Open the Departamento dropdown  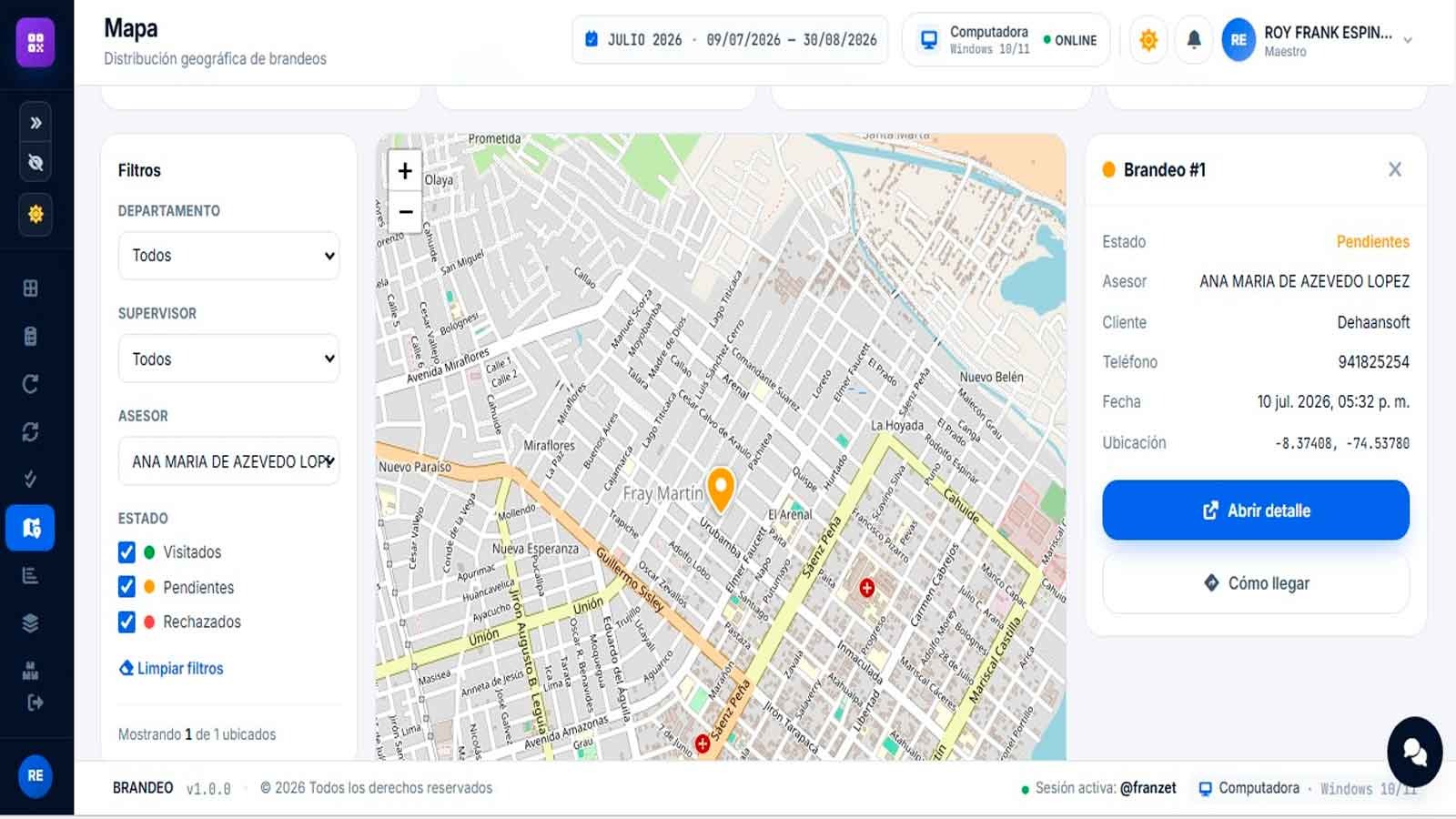point(228,256)
